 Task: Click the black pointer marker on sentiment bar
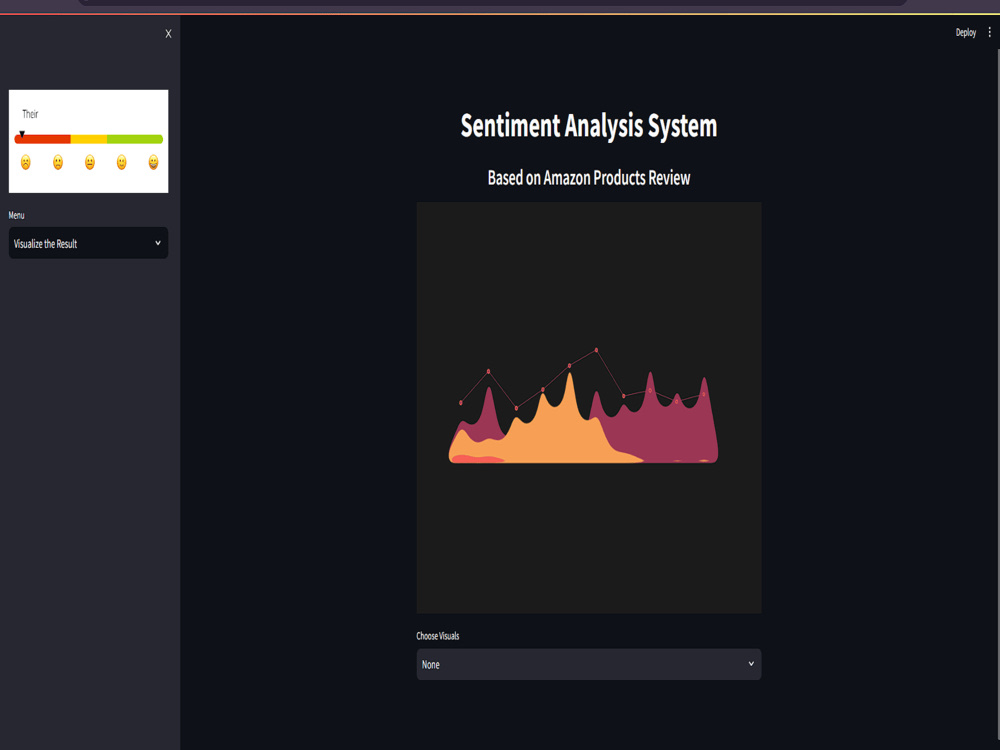(x=22, y=134)
